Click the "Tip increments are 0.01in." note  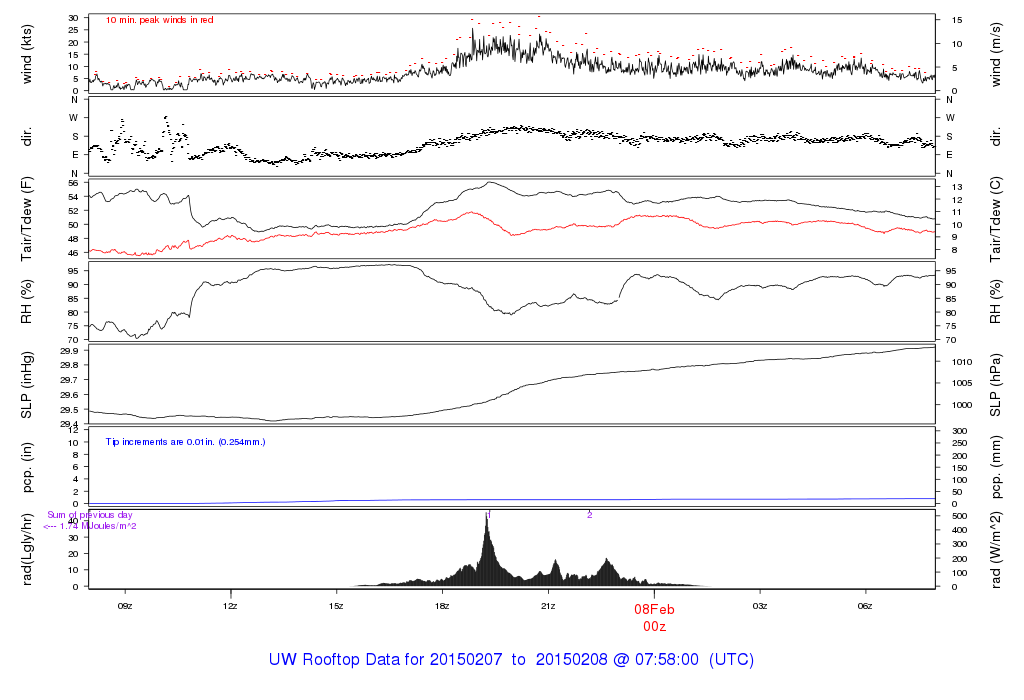(x=160, y=442)
